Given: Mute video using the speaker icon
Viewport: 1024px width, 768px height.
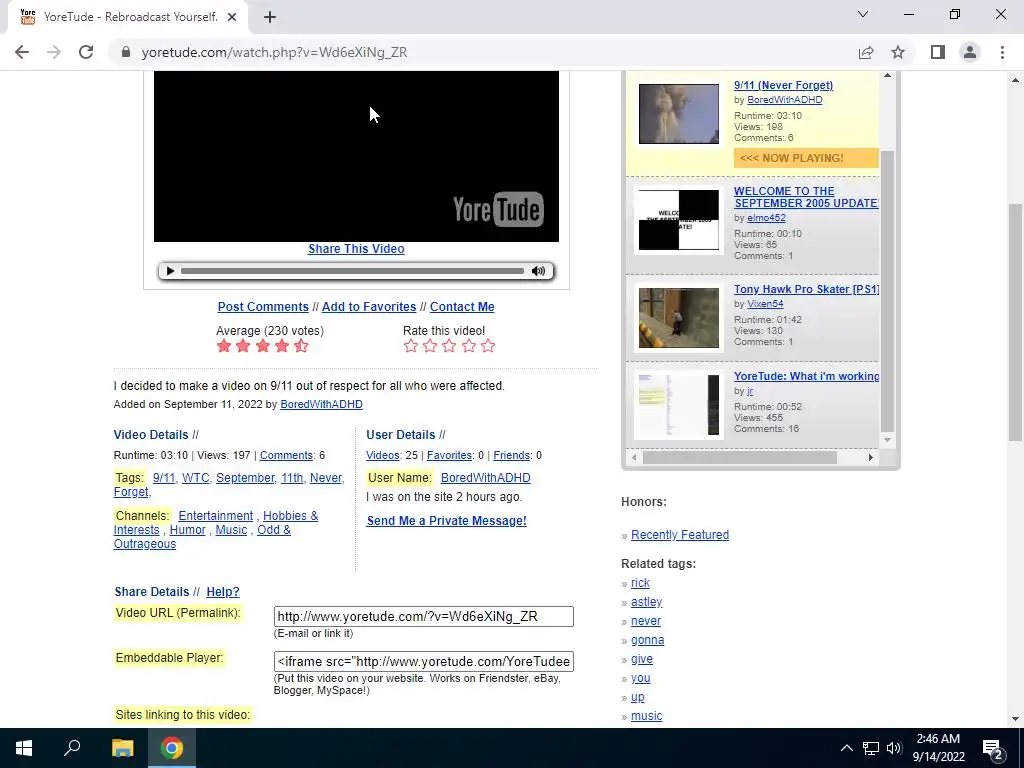Looking at the screenshot, I should pyautogui.click(x=538, y=271).
